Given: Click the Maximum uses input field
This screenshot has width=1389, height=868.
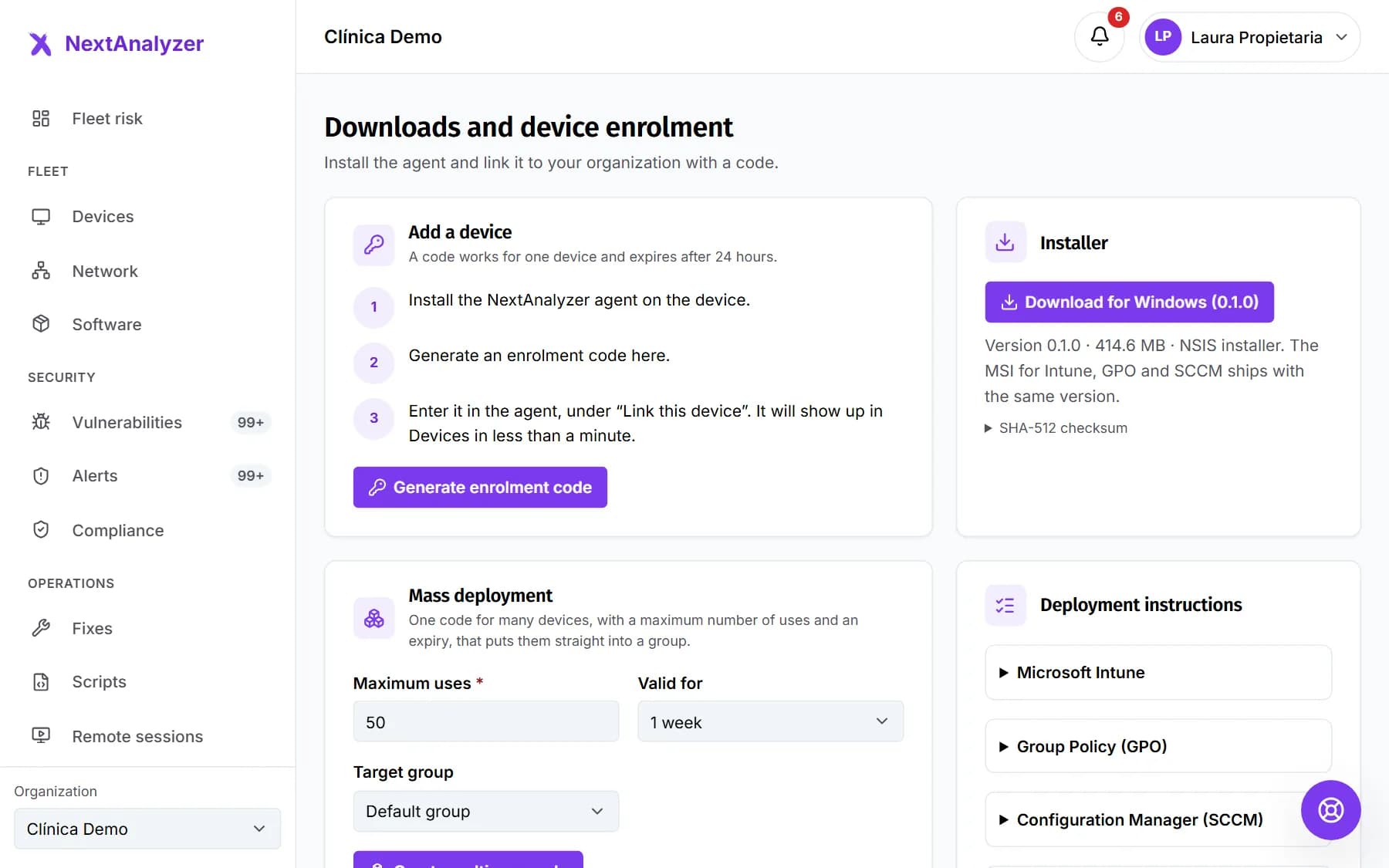Looking at the screenshot, I should tap(485, 722).
